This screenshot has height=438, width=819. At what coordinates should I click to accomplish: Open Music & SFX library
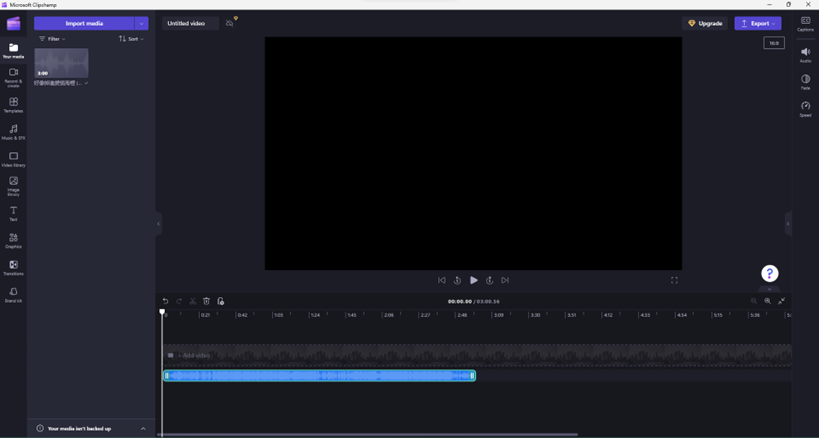click(x=13, y=132)
